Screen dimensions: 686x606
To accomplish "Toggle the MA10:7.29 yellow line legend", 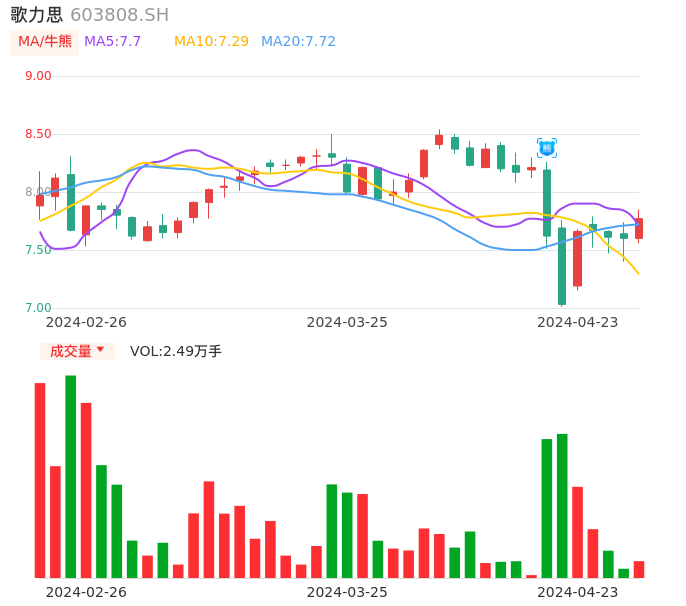I will pyautogui.click(x=211, y=42).
